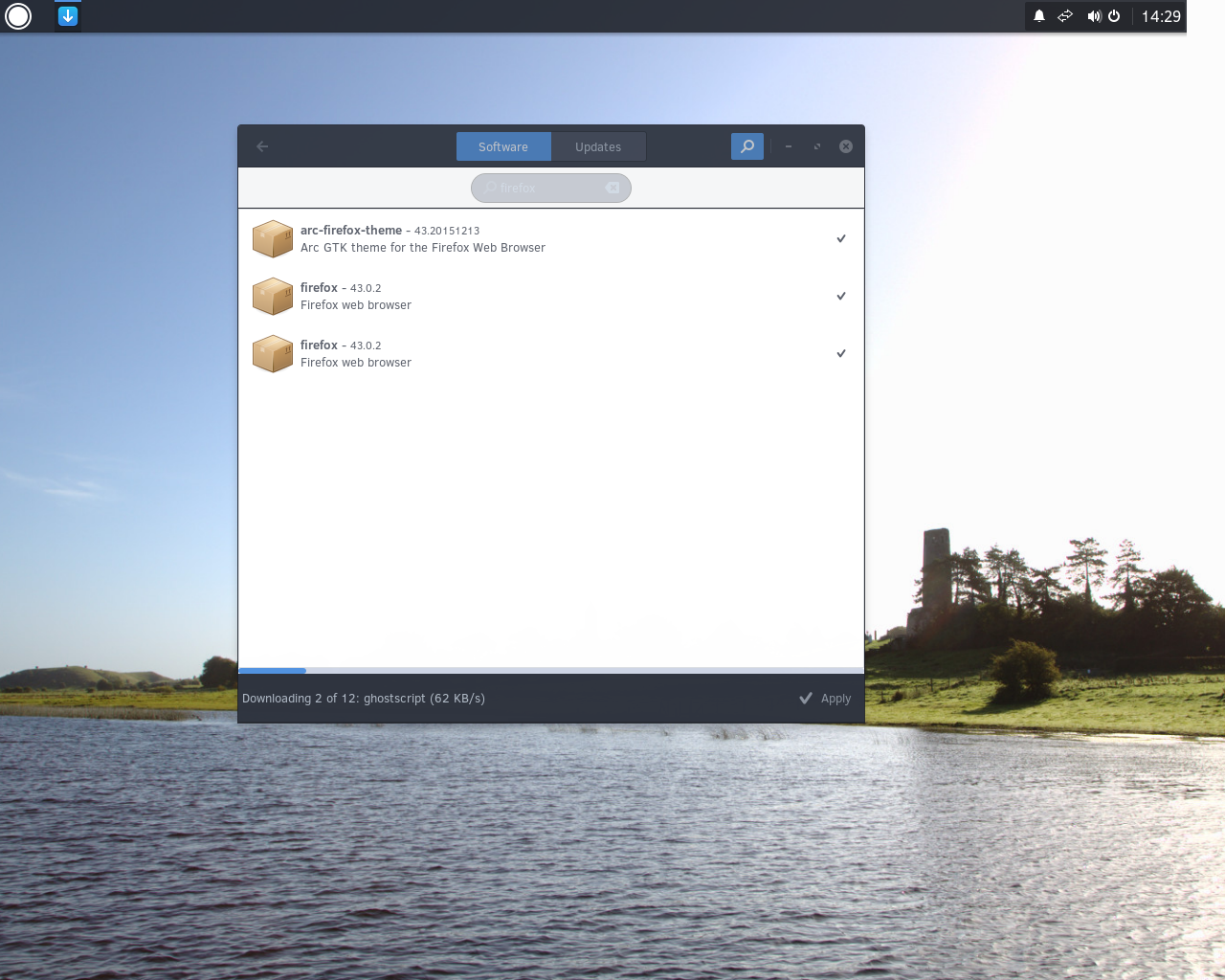Open the power menu icon

pyautogui.click(x=1114, y=16)
